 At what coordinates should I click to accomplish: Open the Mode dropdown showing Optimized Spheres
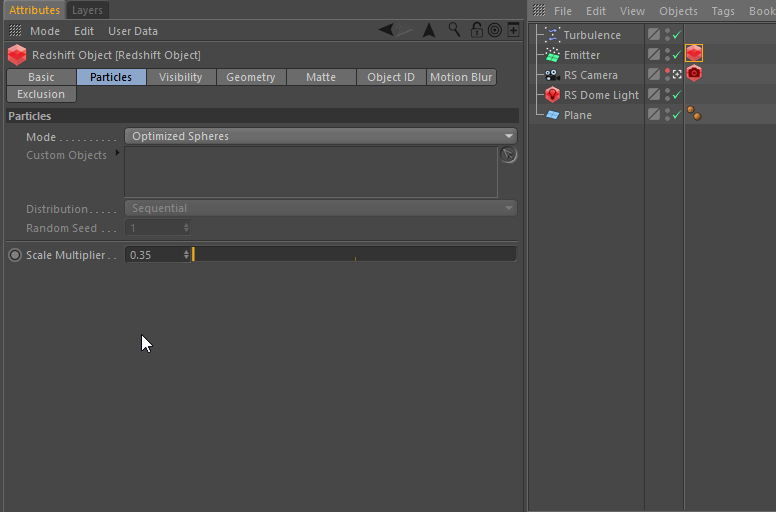tap(321, 136)
